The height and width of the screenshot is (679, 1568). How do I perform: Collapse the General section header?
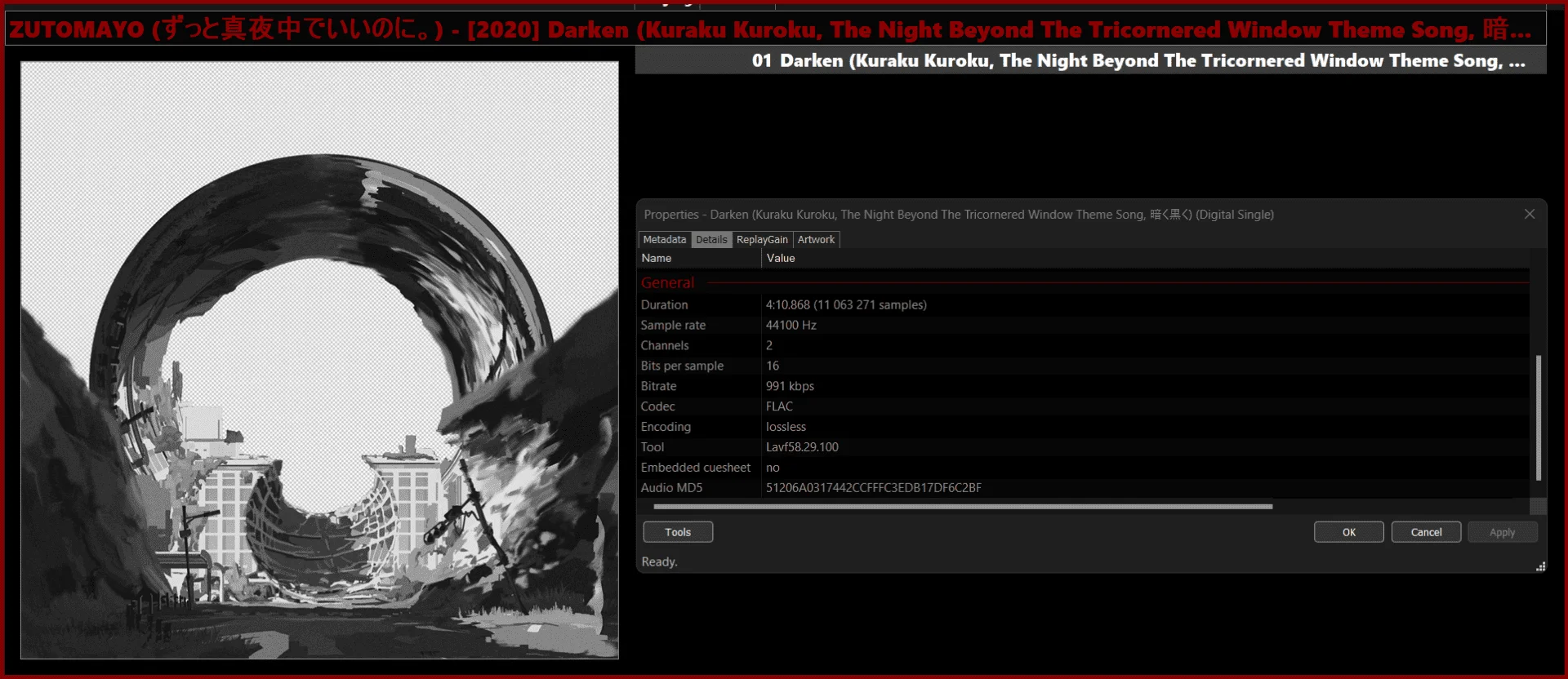667,283
